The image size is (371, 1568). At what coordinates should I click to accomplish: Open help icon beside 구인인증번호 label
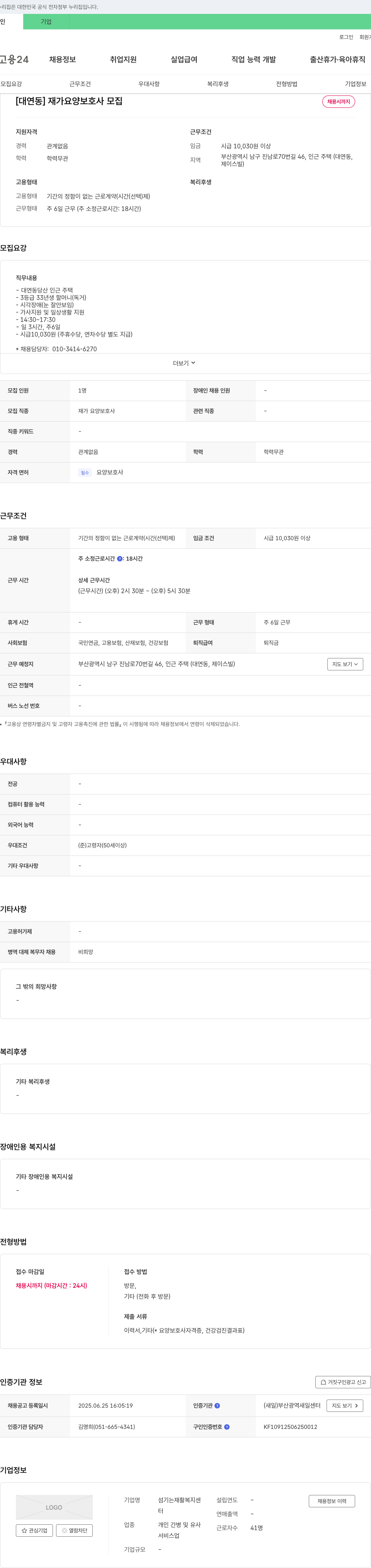[x=226, y=1427]
